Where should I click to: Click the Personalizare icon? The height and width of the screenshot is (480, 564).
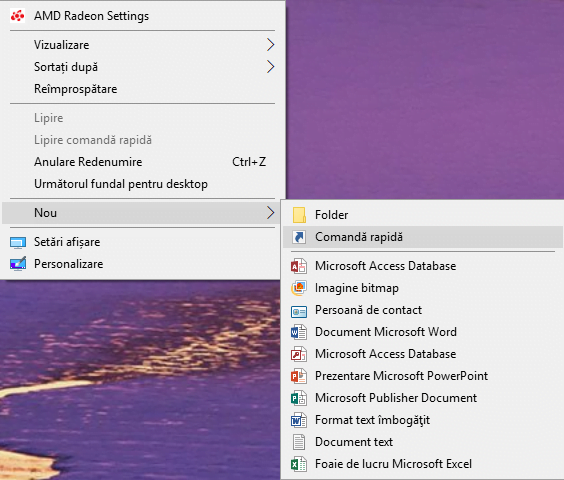point(18,264)
